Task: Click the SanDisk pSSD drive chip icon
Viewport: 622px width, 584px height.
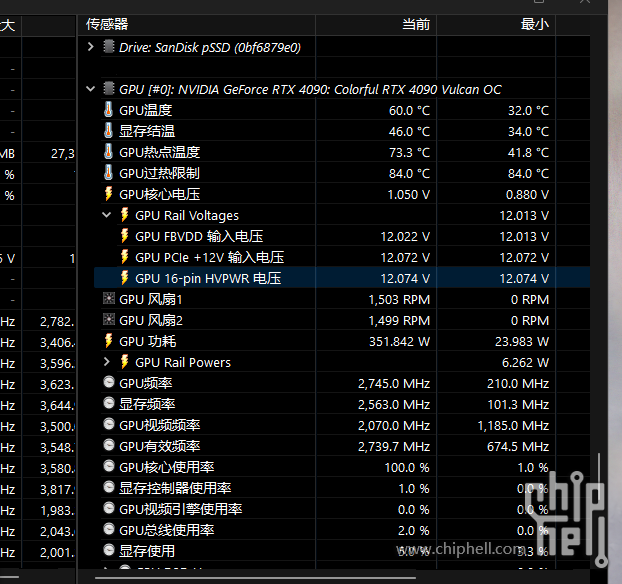Action: (x=109, y=47)
